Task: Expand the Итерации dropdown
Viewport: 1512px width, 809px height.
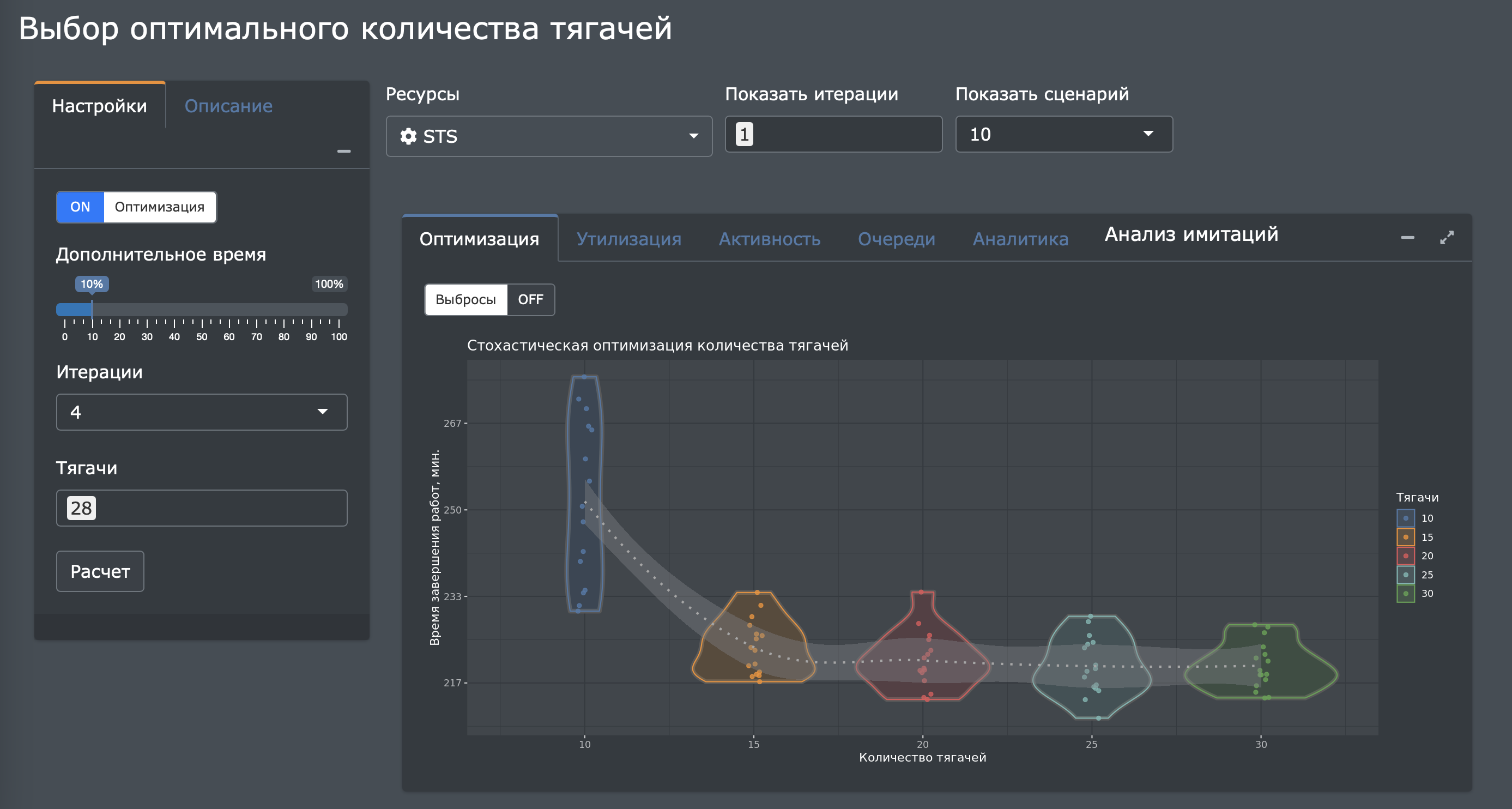Action: (x=201, y=412)
